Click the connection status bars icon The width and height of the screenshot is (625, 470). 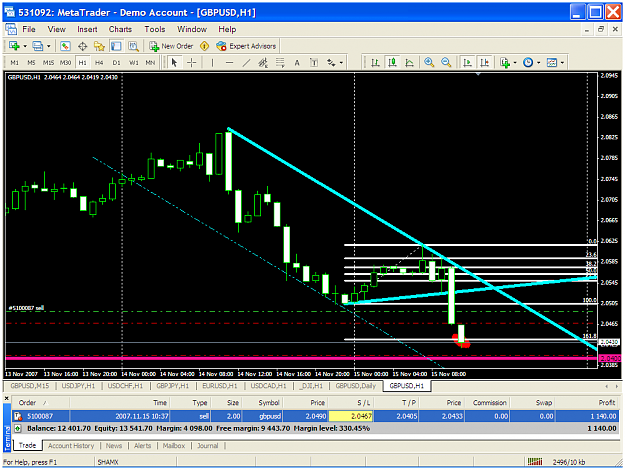tap(535, 462)
